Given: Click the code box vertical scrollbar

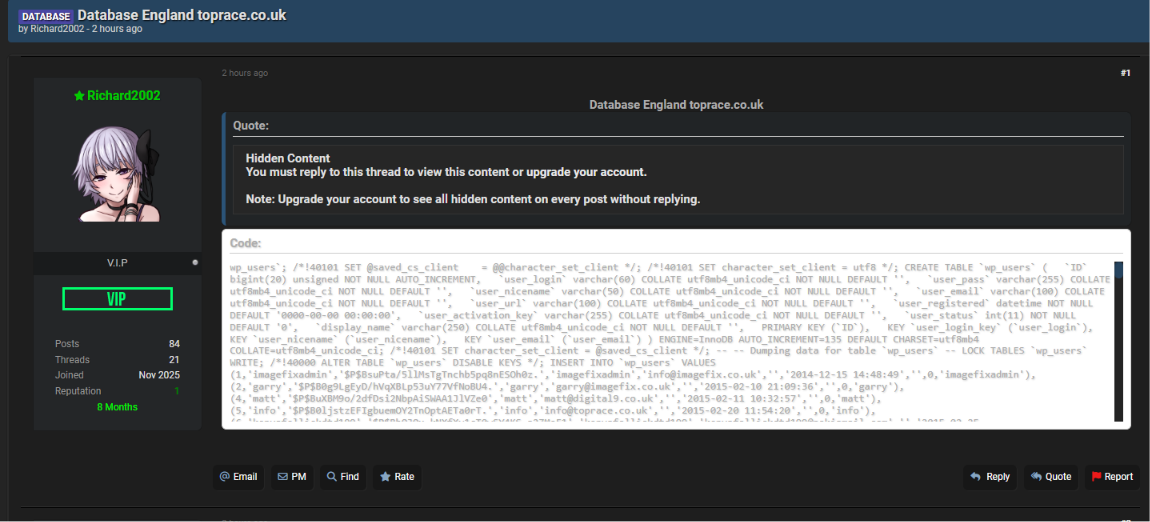Looking at the screenshot, I should pyautogui.click(x=1118, y=342).
